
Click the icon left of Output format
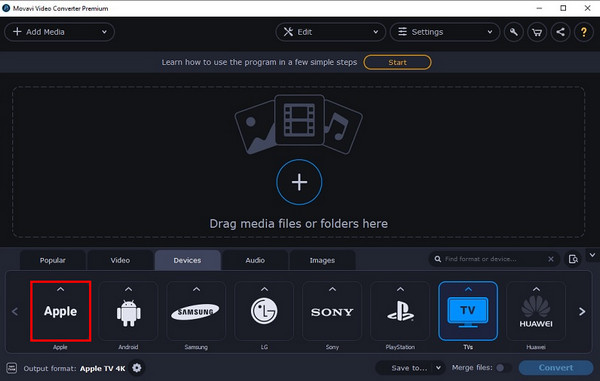tap(12, 368)
